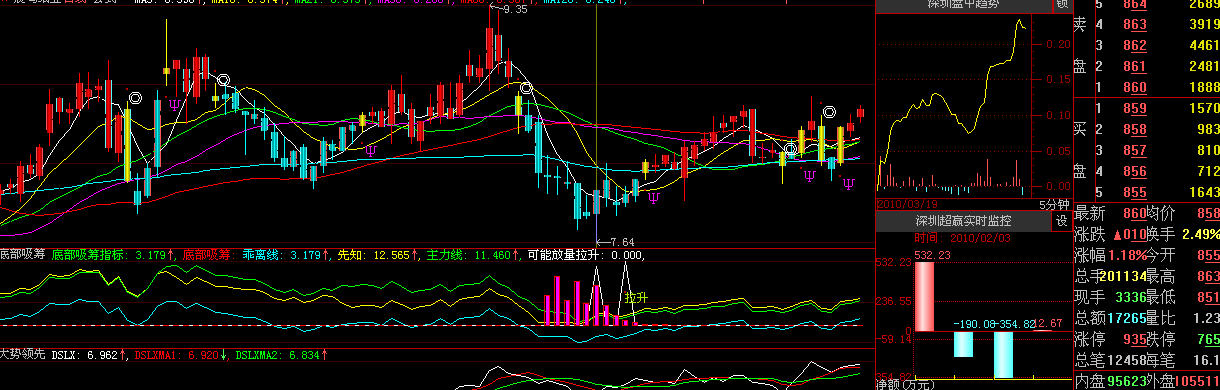Select the 深圳超赢实时监控 panel title bar
Image resolution: width=1220 pixels, height=390 pixels.
pyautogui.click(x=963, y=220)
